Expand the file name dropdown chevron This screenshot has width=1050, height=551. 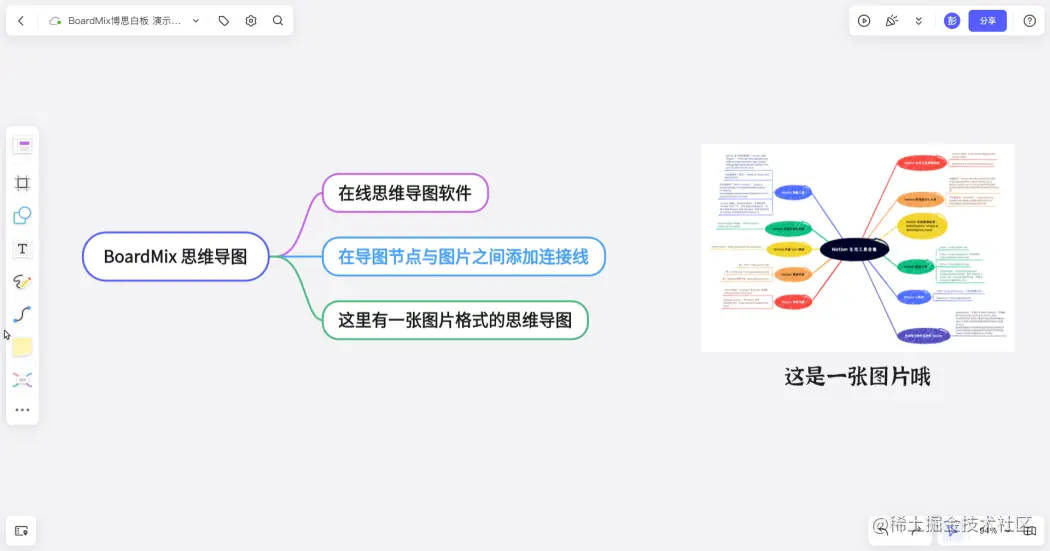point(196,21)
